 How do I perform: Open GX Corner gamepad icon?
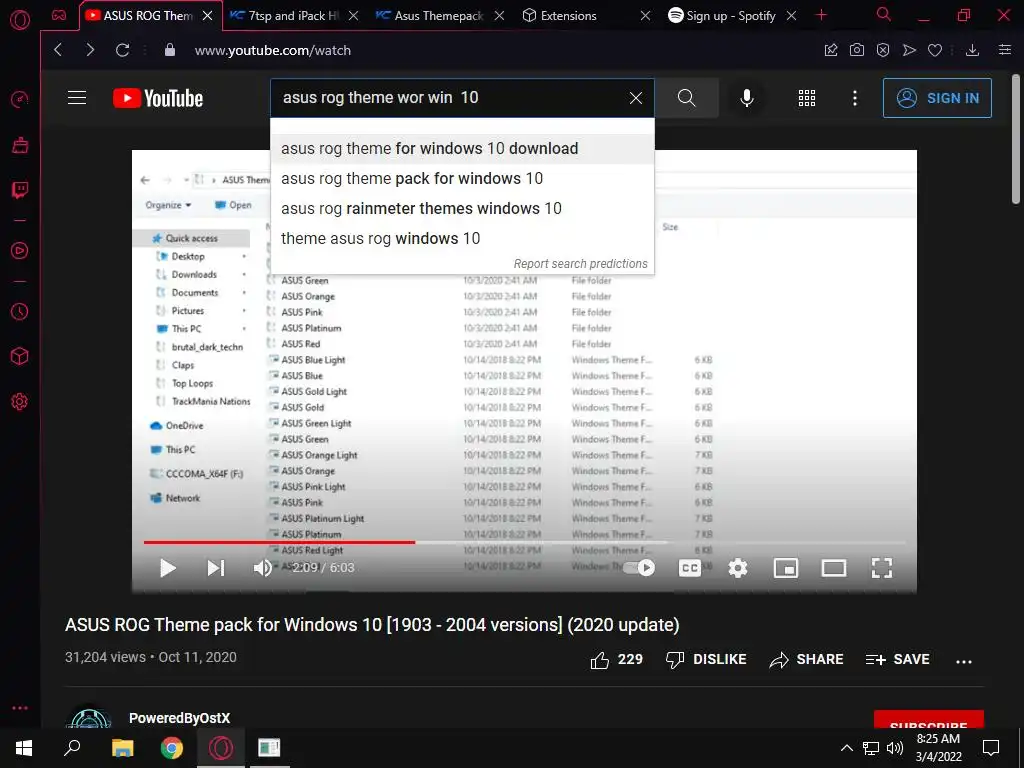(59, 16)
